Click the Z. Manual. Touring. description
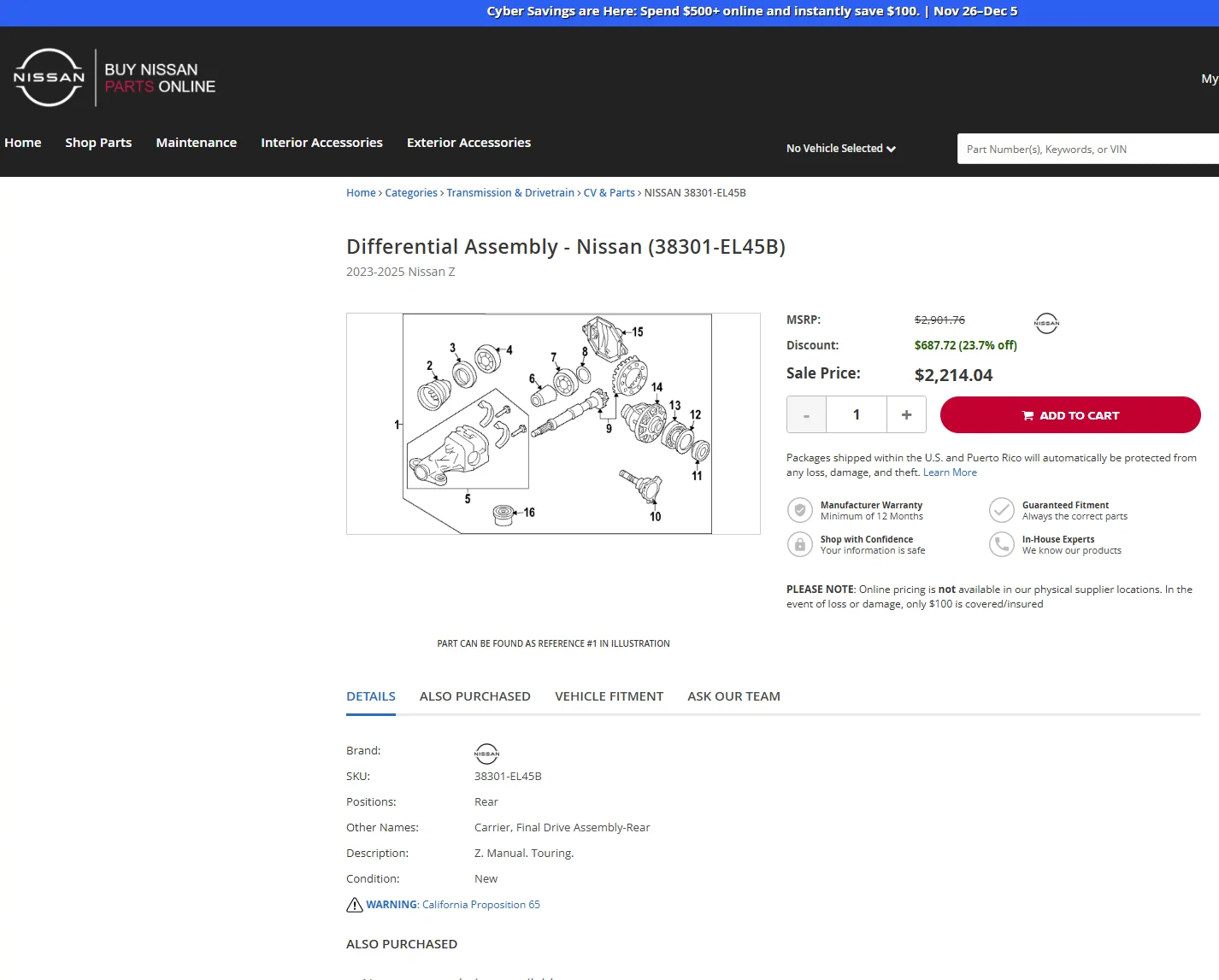The image size is (1219, 980). tap(524, 854)
